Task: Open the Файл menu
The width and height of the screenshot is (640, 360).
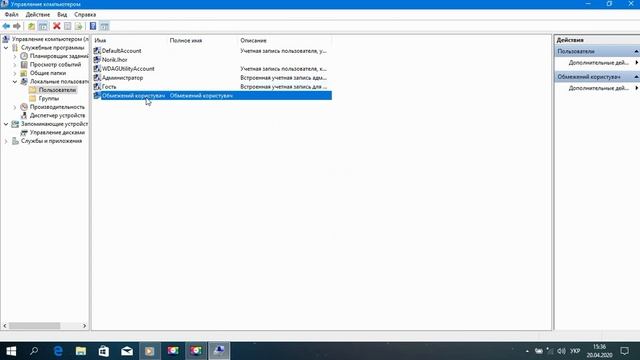Action: click(11, 14)
